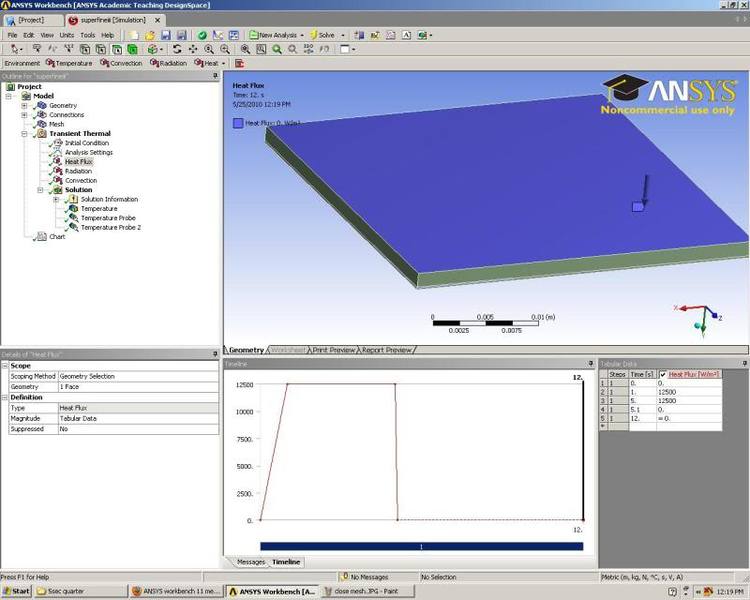
Task: Click the red icon after Heat dropdown
Action: coord(240,63)
